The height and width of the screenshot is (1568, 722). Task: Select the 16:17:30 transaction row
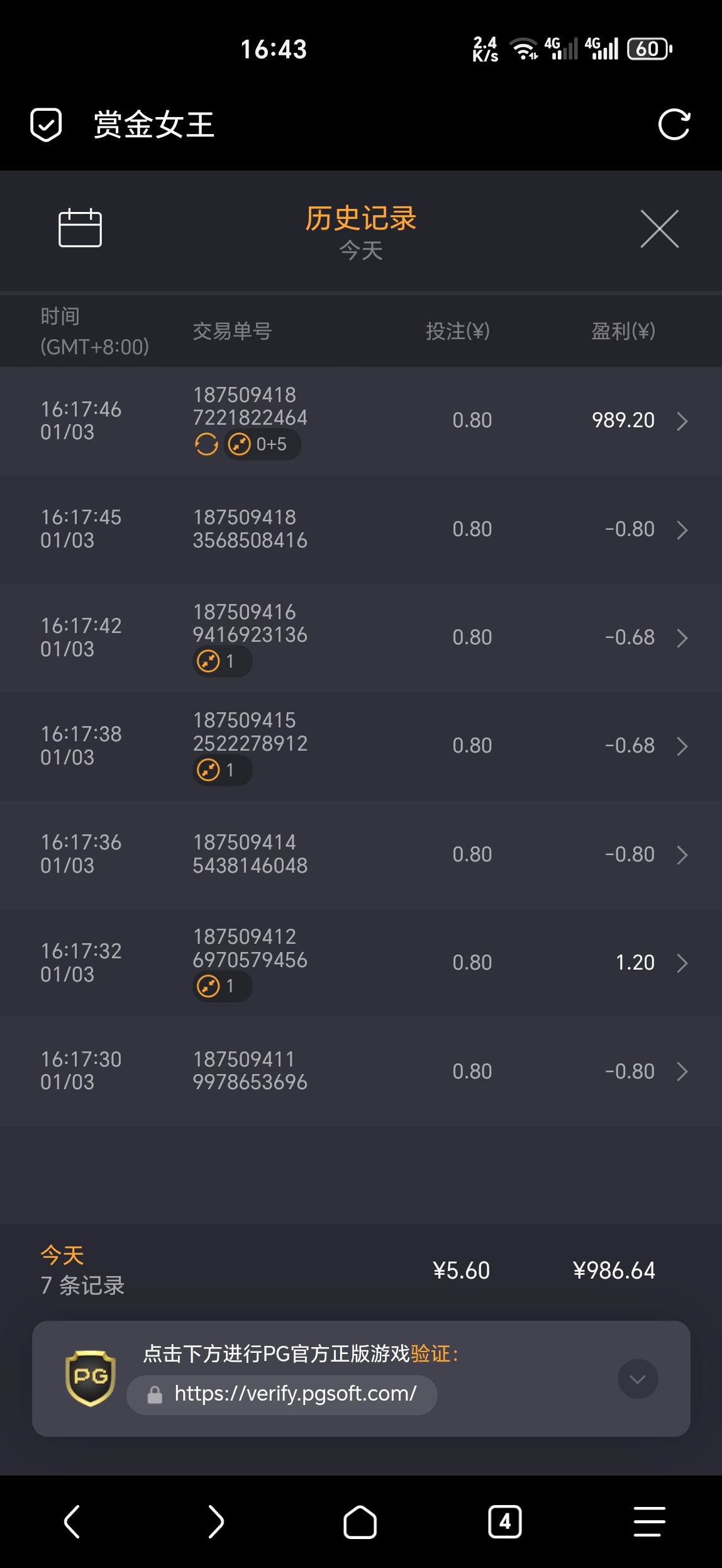(361, 1071)
